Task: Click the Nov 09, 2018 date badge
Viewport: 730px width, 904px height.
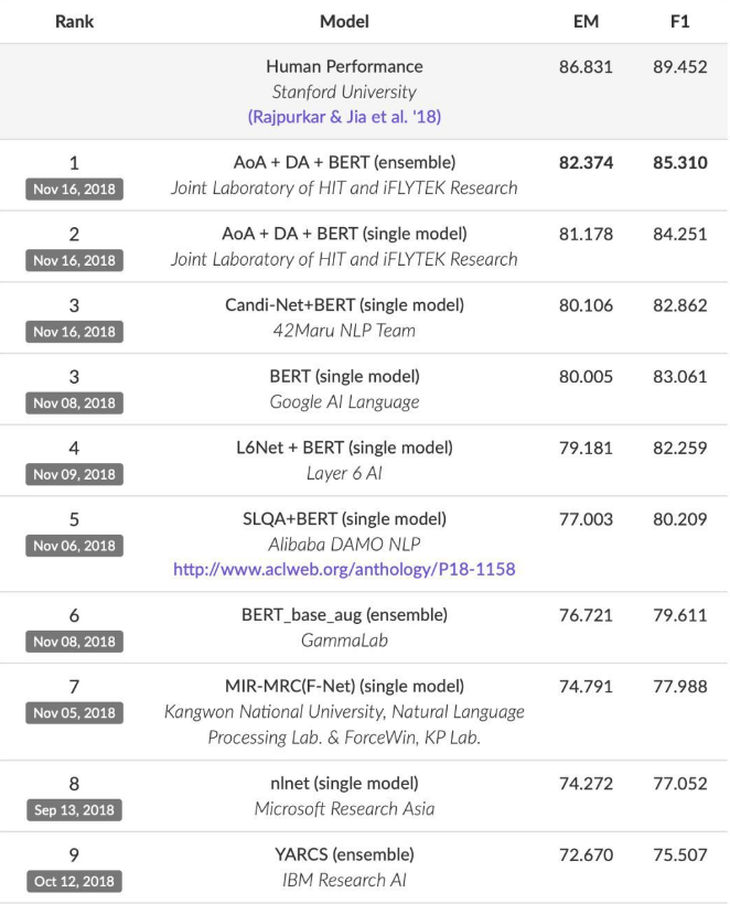Action: (x=74, y=474)
